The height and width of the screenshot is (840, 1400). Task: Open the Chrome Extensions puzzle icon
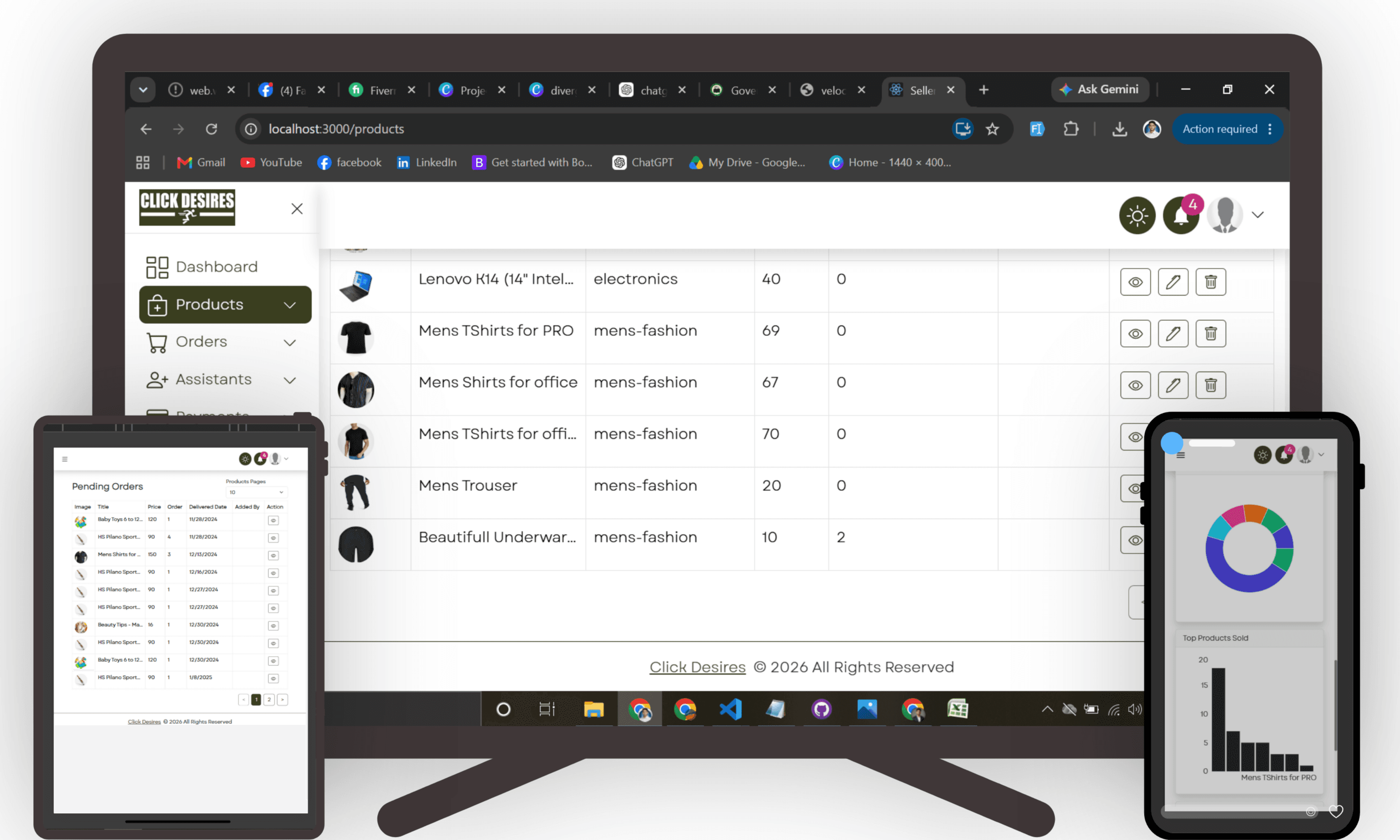(1071, 129)
